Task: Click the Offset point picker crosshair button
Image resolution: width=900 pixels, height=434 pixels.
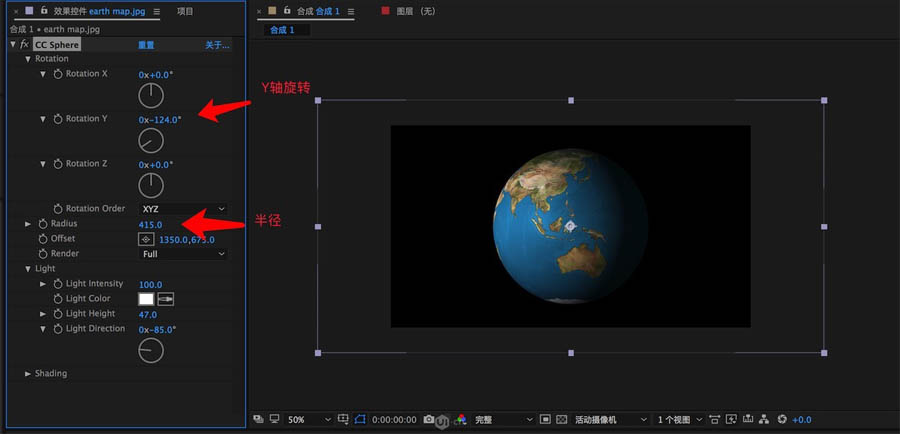Action: pyautogui.click(x=146, y=239)
